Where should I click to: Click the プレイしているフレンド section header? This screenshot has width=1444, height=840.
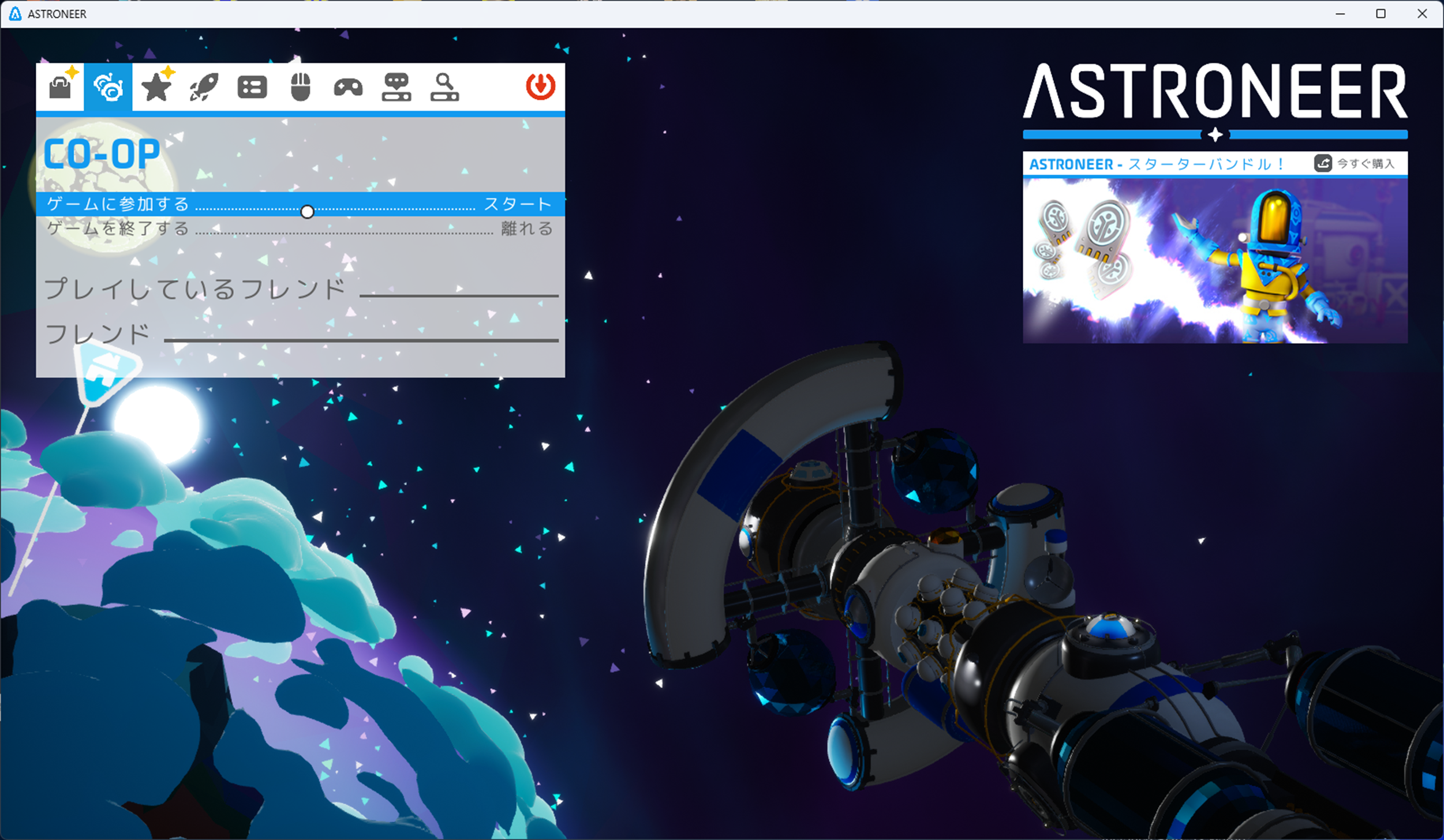(x=195, y=288)
